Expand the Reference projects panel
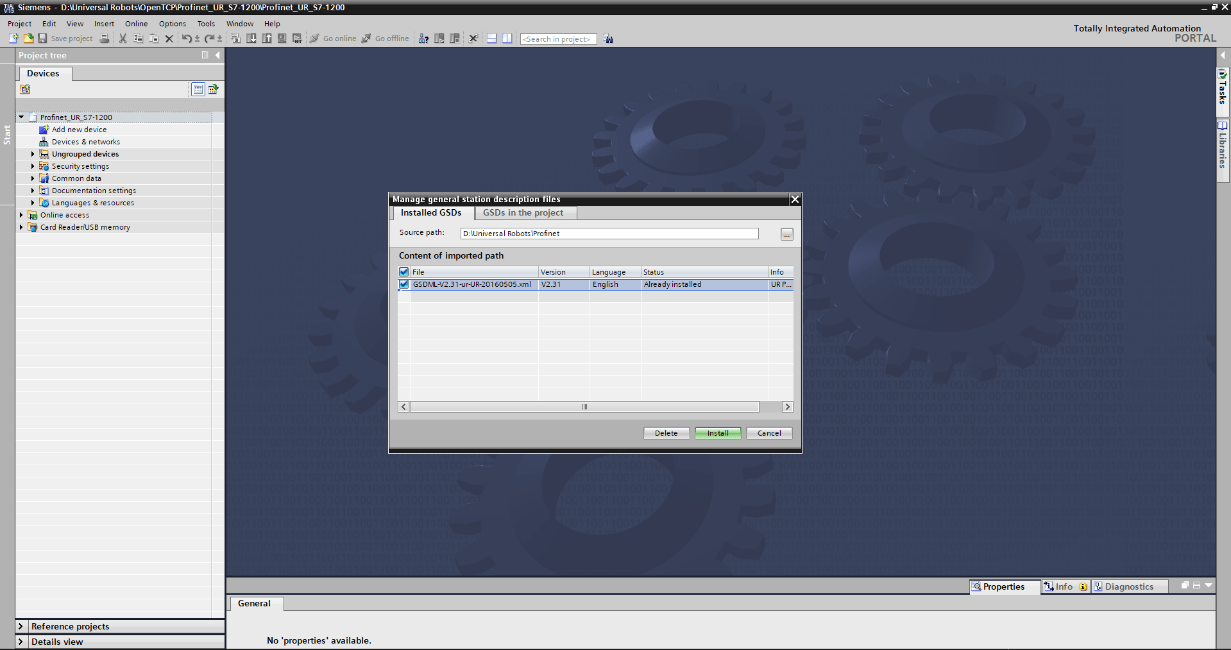This screenshot has width=1231, height=650. coord(21,627)
